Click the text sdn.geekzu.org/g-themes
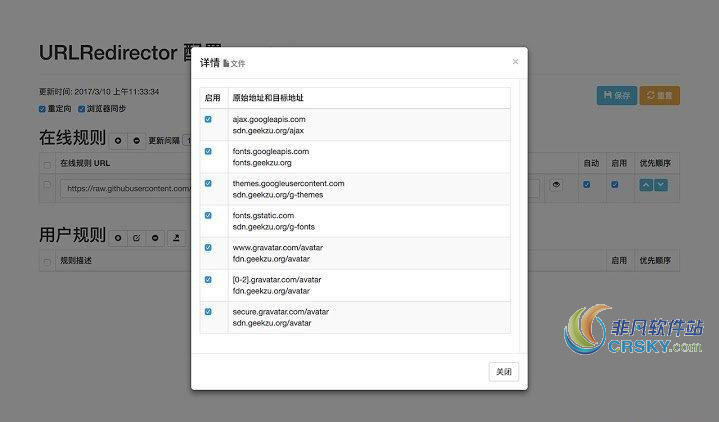 pos(278,195)
